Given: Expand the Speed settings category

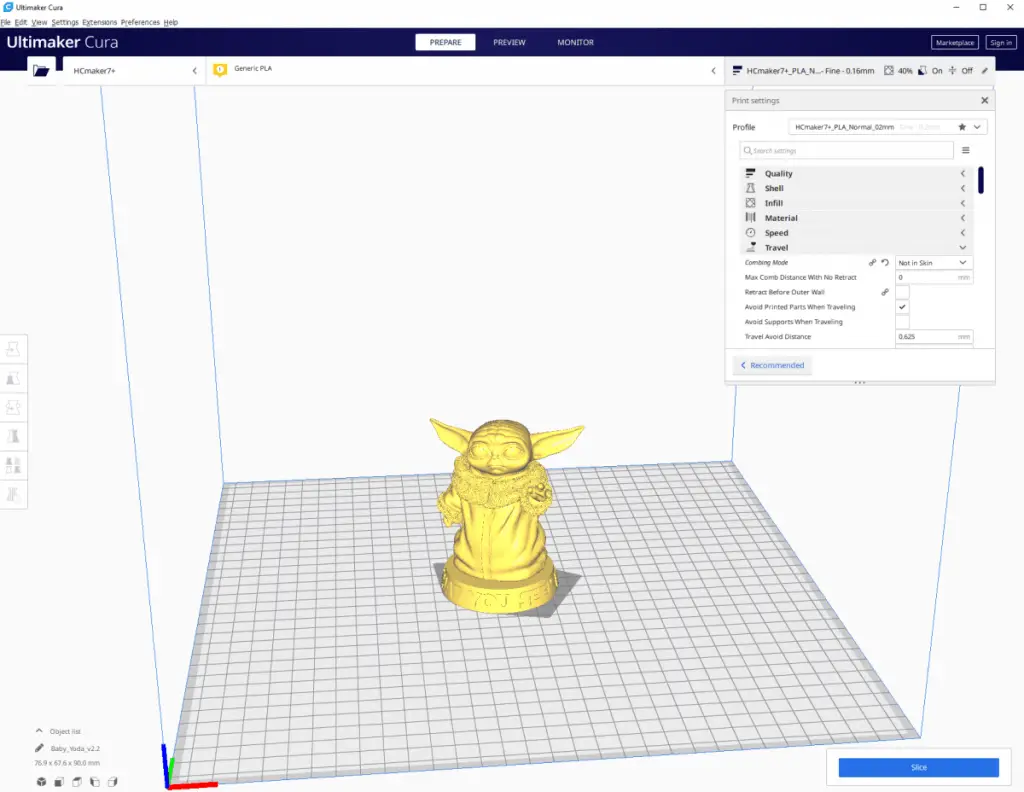Looking at the screenshot, I should [x=856, y=233].
